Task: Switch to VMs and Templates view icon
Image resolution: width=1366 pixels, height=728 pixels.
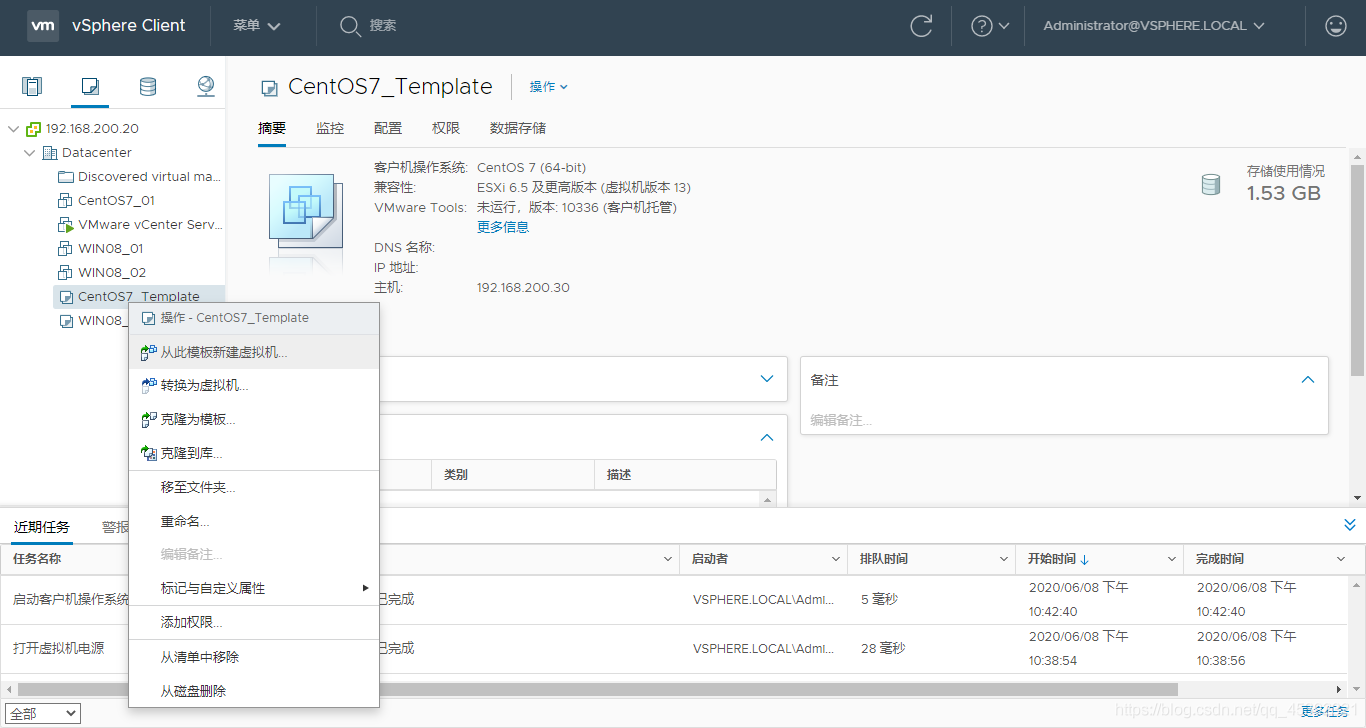Action: (x=90, y=86)
